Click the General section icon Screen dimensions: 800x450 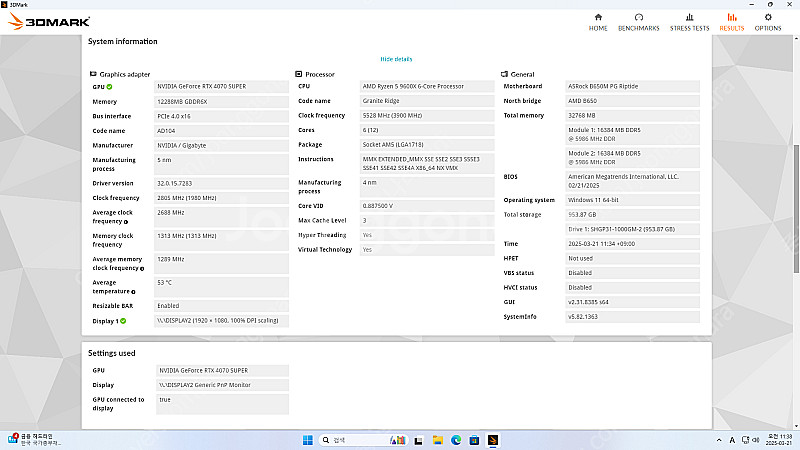coord(504,74)
